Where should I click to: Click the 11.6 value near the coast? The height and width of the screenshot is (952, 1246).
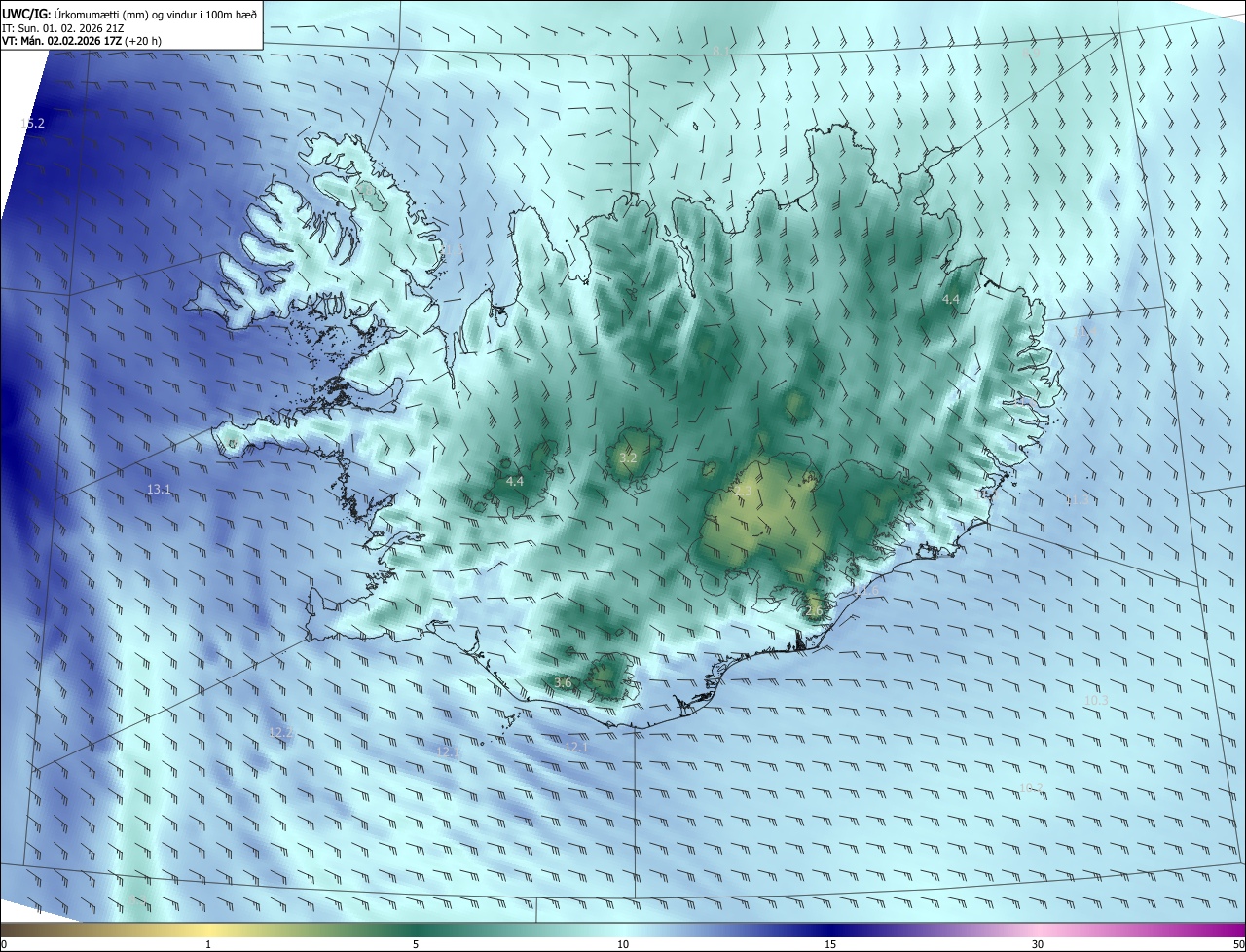coord(866,590)
